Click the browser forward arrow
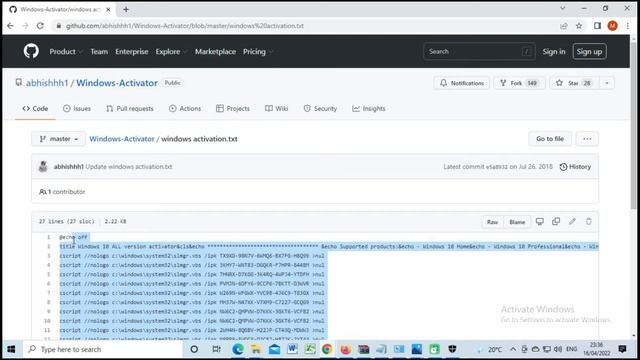Image resolution: width=640 pixels, height=360 pixels. coord(25,26)
